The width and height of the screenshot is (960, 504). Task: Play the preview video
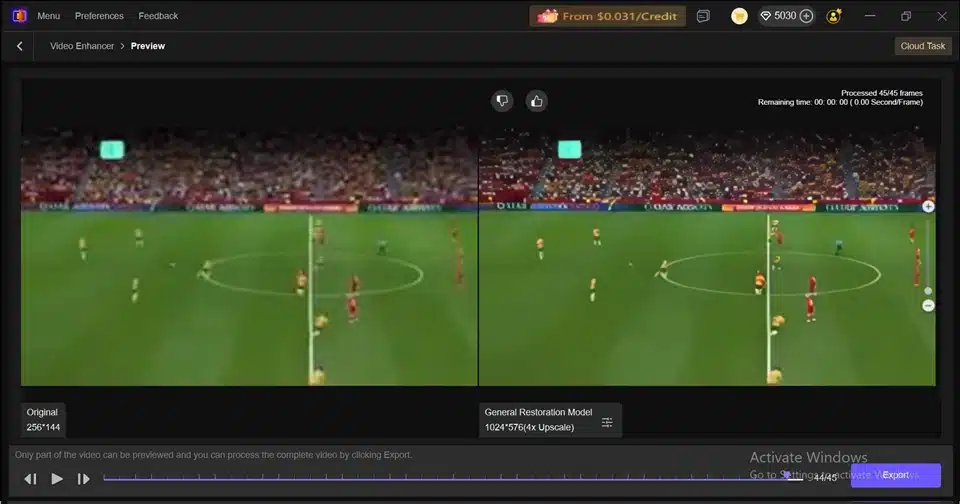point(57,479)
